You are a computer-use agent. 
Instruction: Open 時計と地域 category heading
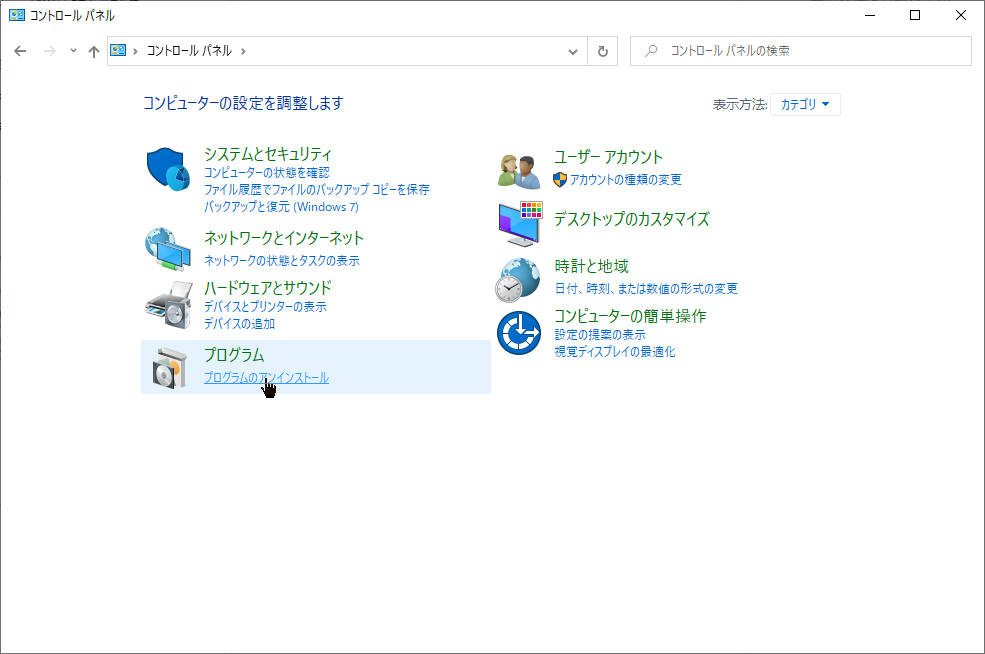[591, 266]
